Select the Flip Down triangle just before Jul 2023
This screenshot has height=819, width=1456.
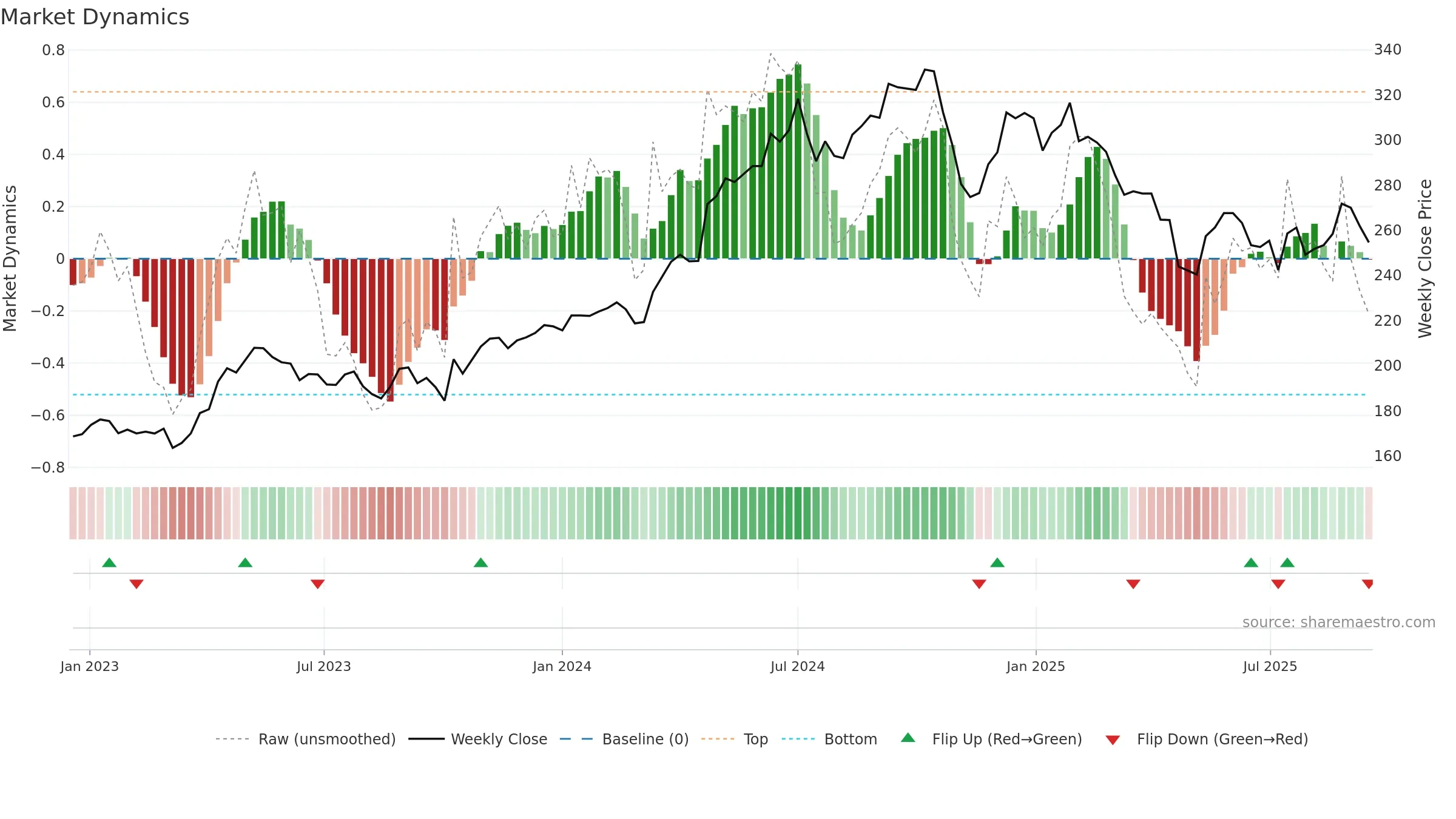tap(318, 584)
